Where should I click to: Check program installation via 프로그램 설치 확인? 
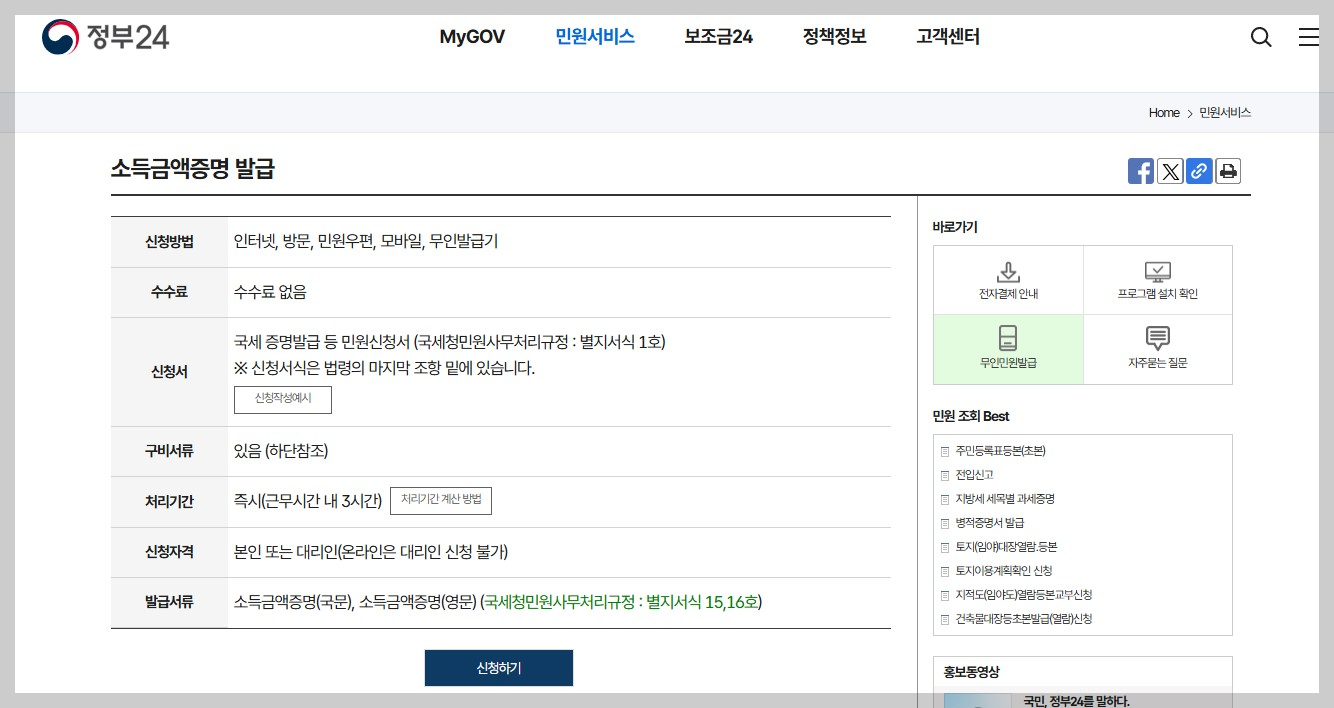1157,279
